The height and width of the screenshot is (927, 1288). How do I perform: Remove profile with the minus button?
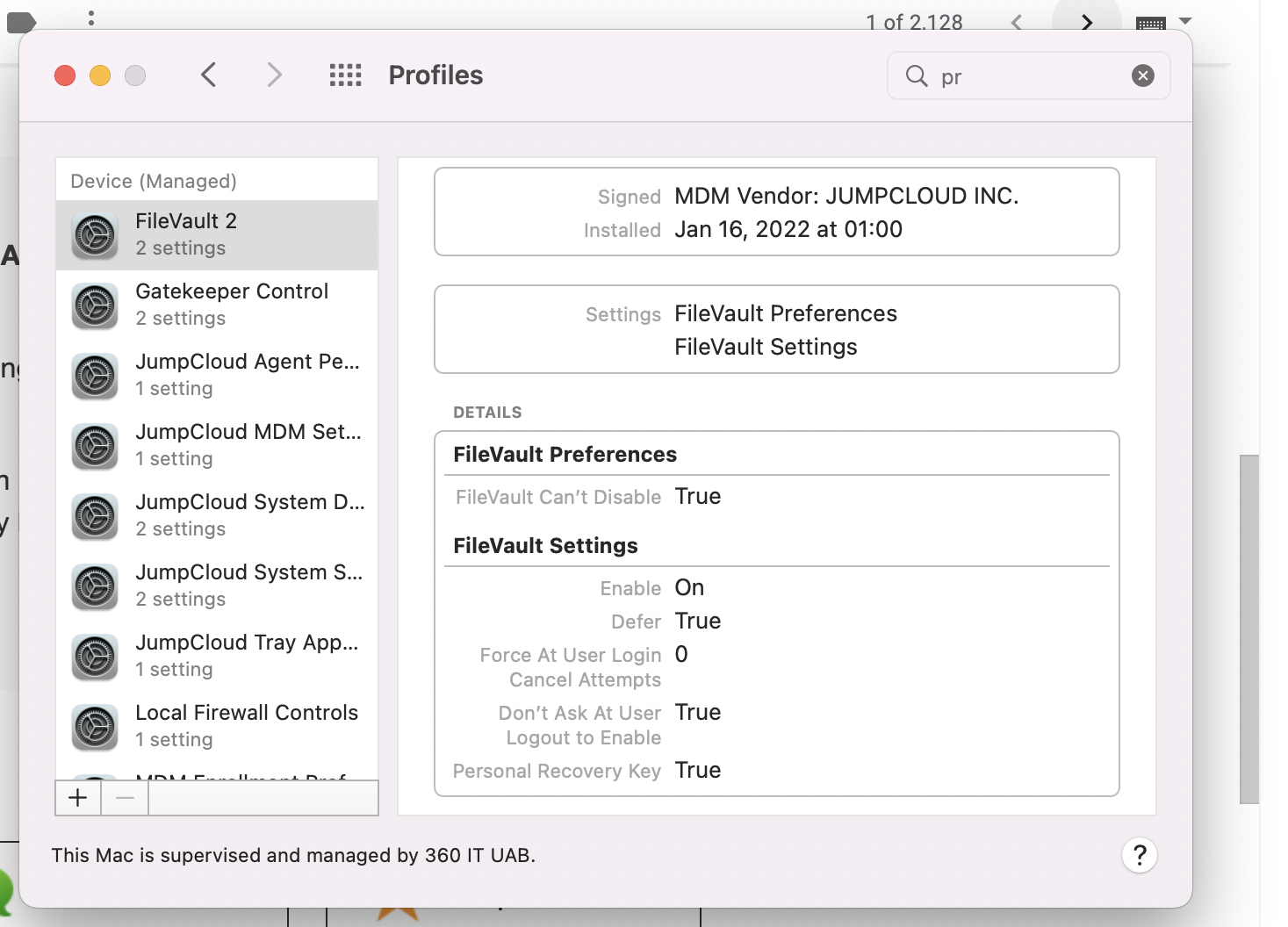pyautogui.click(x=125, y=798)
